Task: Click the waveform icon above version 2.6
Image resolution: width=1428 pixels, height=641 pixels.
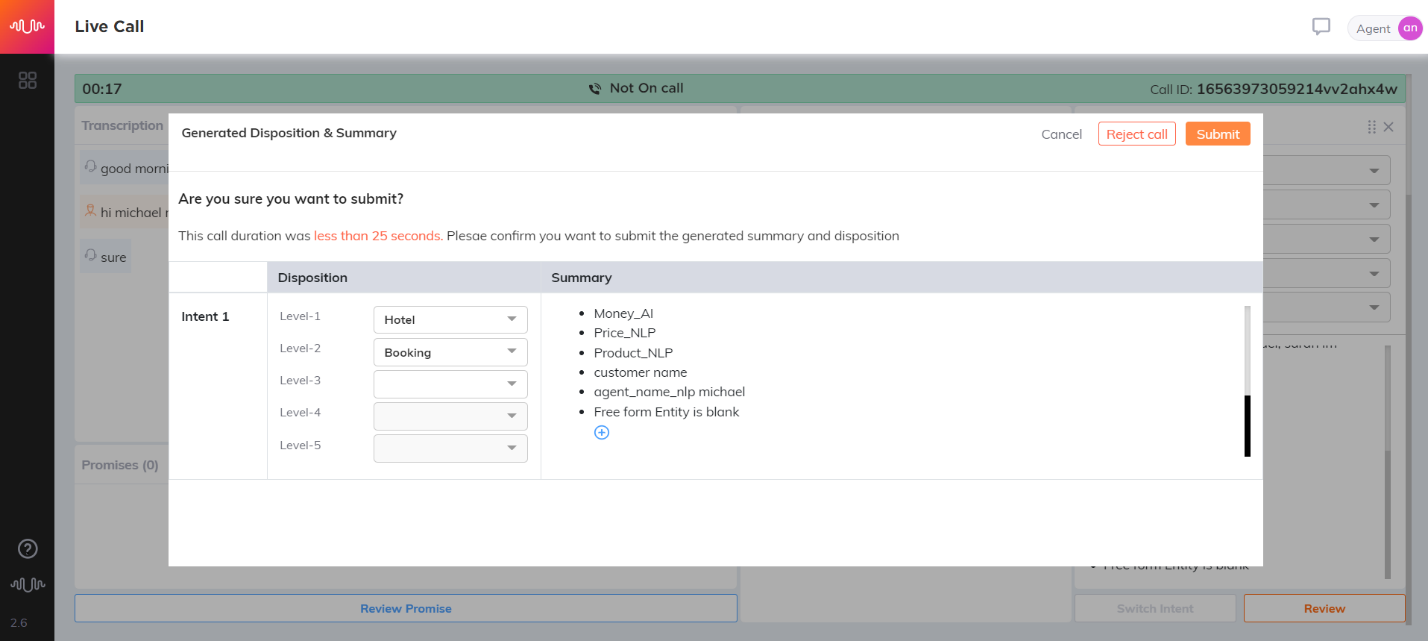Action: (x=28, y=584)
